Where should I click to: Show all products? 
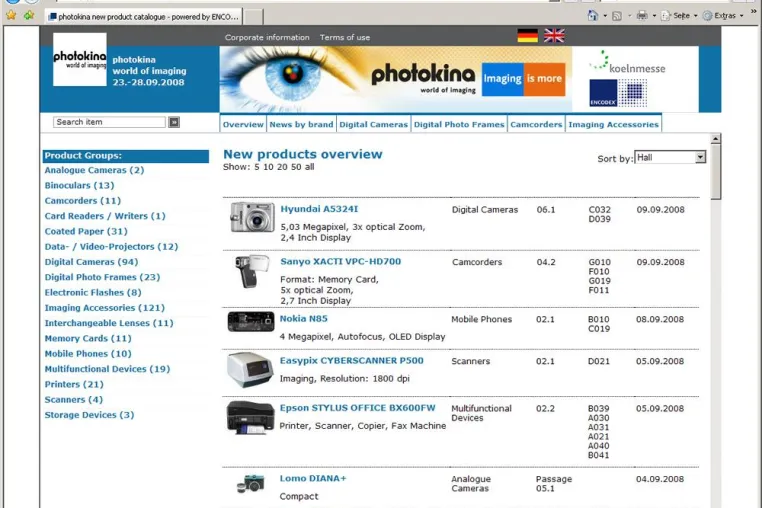coord(310,167)
